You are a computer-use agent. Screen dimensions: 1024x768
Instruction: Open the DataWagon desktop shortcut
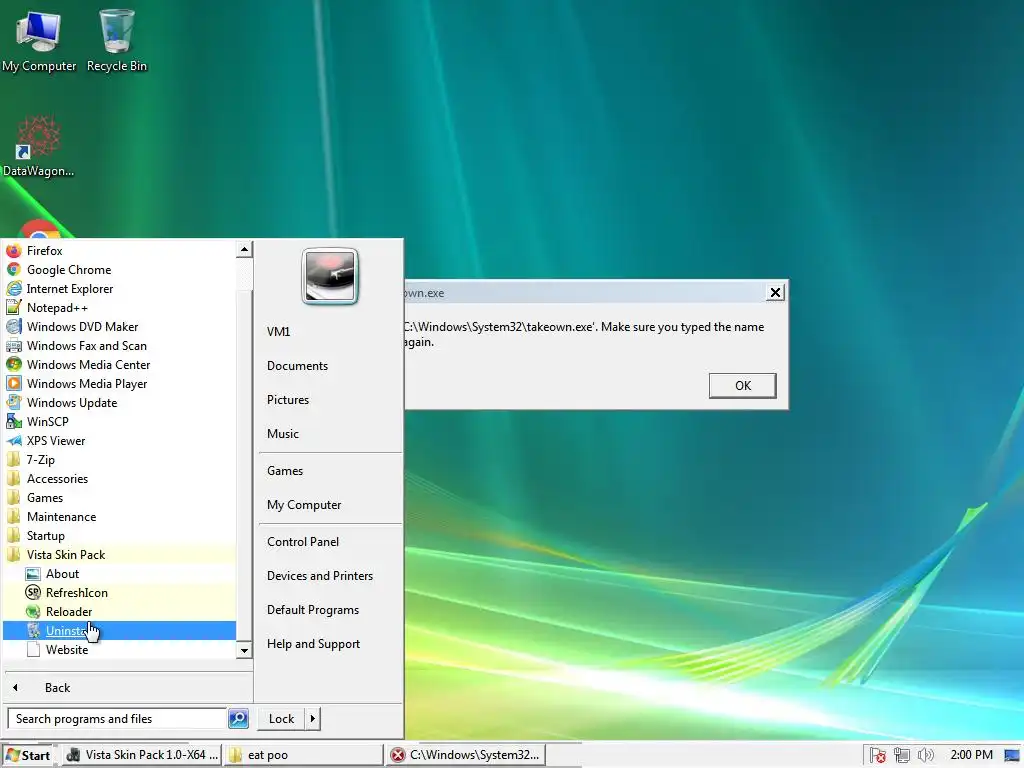point(38,147)
